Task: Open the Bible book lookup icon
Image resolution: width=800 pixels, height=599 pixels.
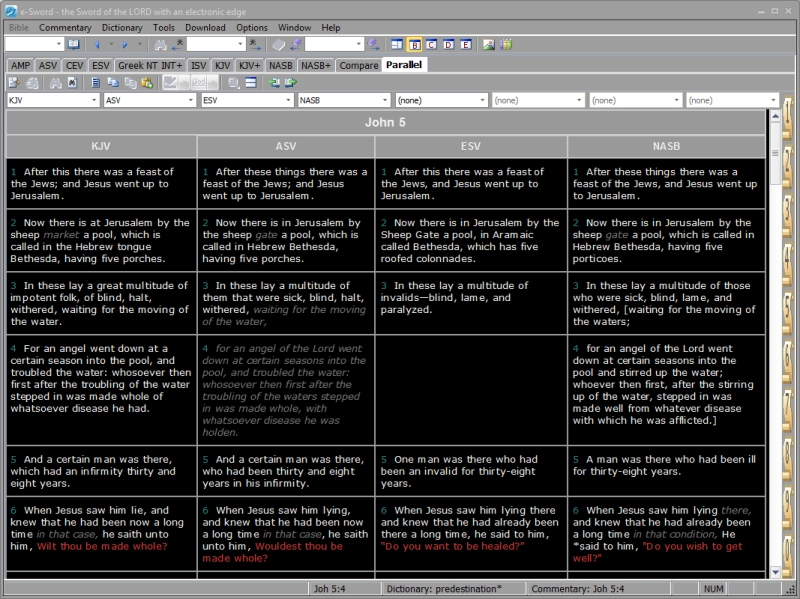Action: [73, 44]
